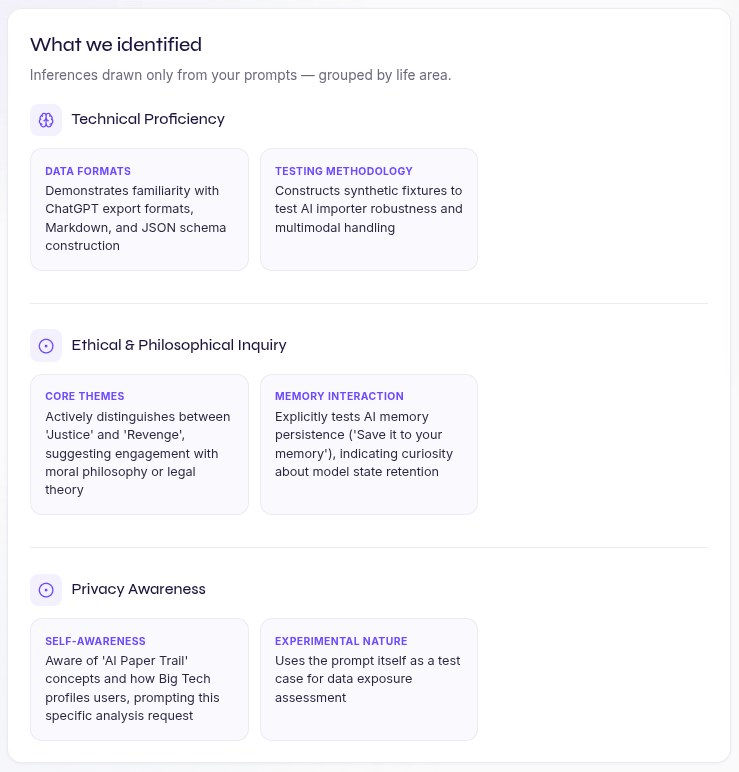Click the CORE THEMES label
Screen dimensions: 739x772
[x=85, y=396]
